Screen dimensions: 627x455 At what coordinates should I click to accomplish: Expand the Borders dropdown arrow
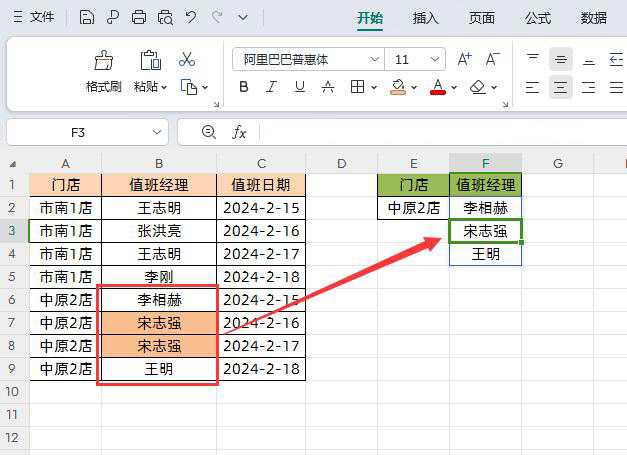[x=374, y=87]
